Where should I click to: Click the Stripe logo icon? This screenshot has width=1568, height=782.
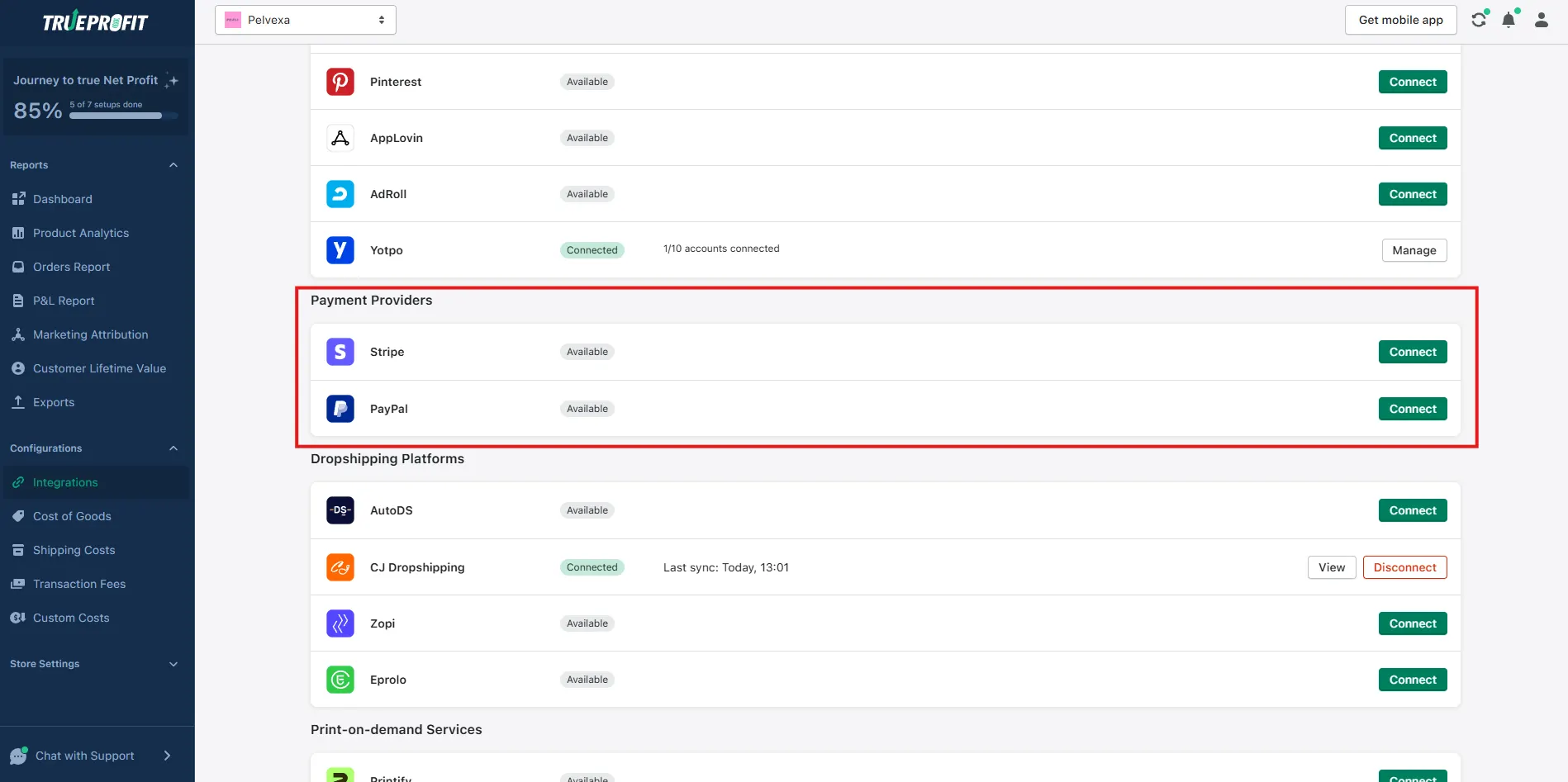coord(340,352)
